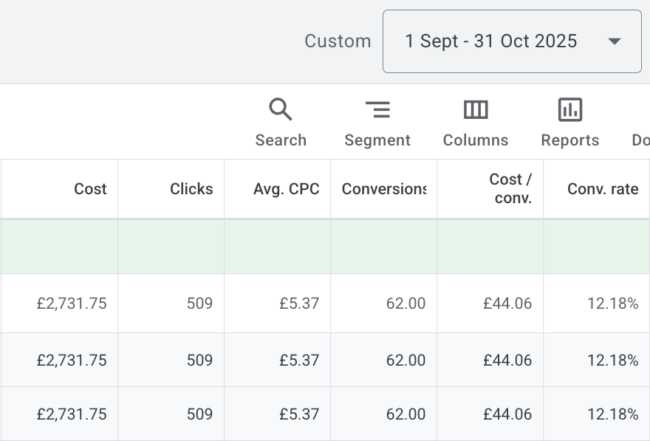650x441 pixels.
Task: Click the £2,731.75 cost in first data row
Action: [71, 304]
